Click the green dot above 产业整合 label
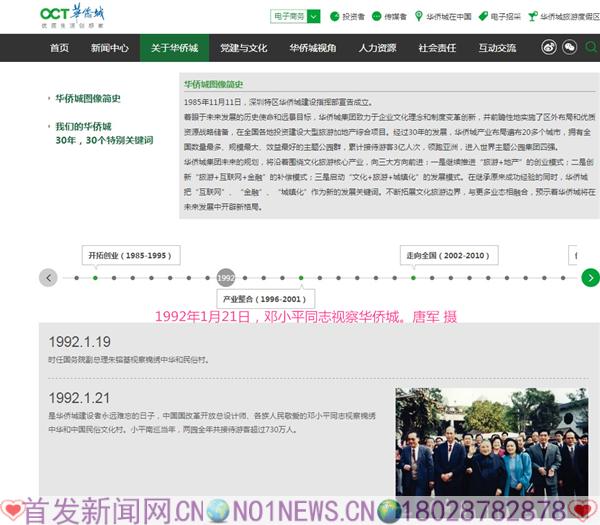 (301, 278)
